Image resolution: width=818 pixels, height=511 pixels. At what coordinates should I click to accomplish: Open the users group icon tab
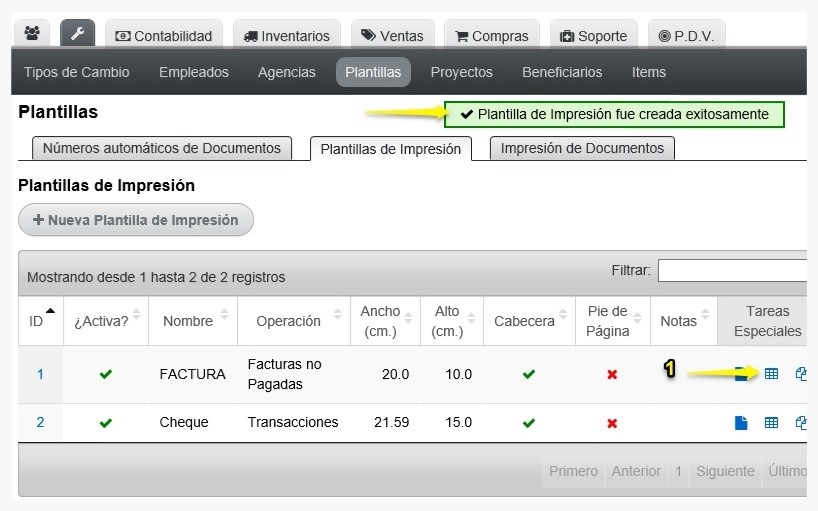click(32, 34)
